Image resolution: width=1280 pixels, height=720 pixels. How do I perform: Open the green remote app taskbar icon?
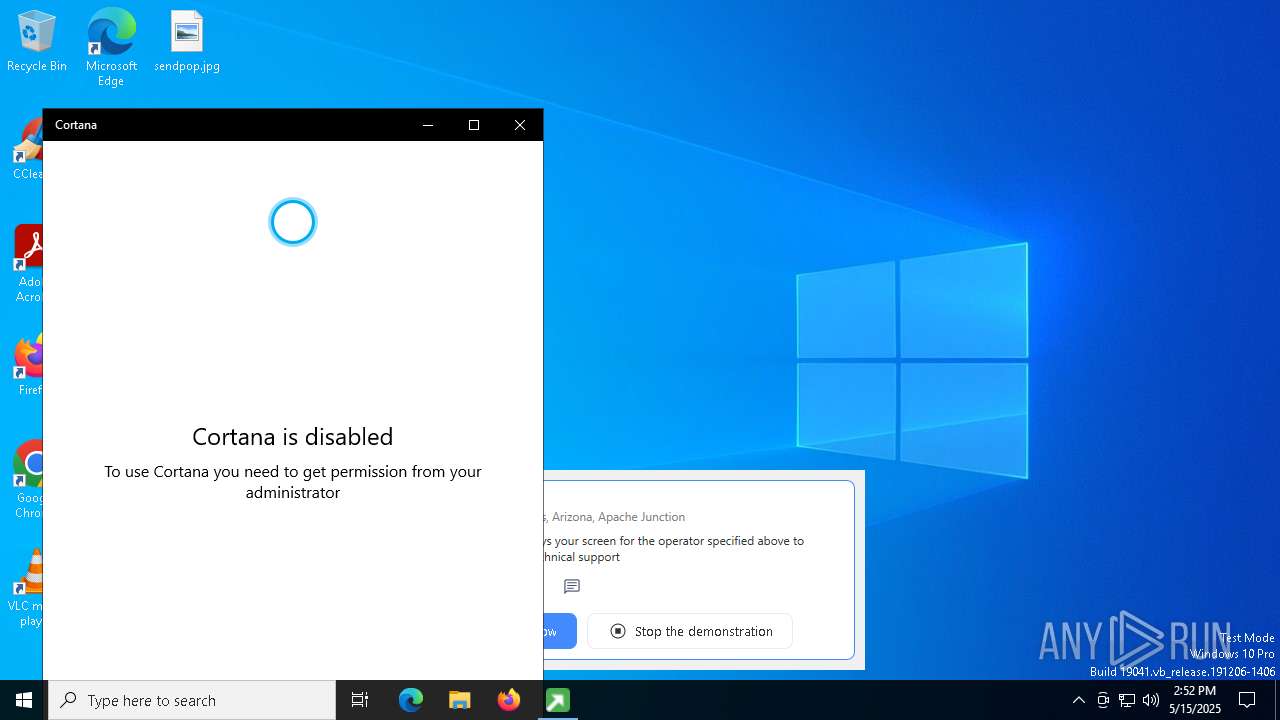558,700
